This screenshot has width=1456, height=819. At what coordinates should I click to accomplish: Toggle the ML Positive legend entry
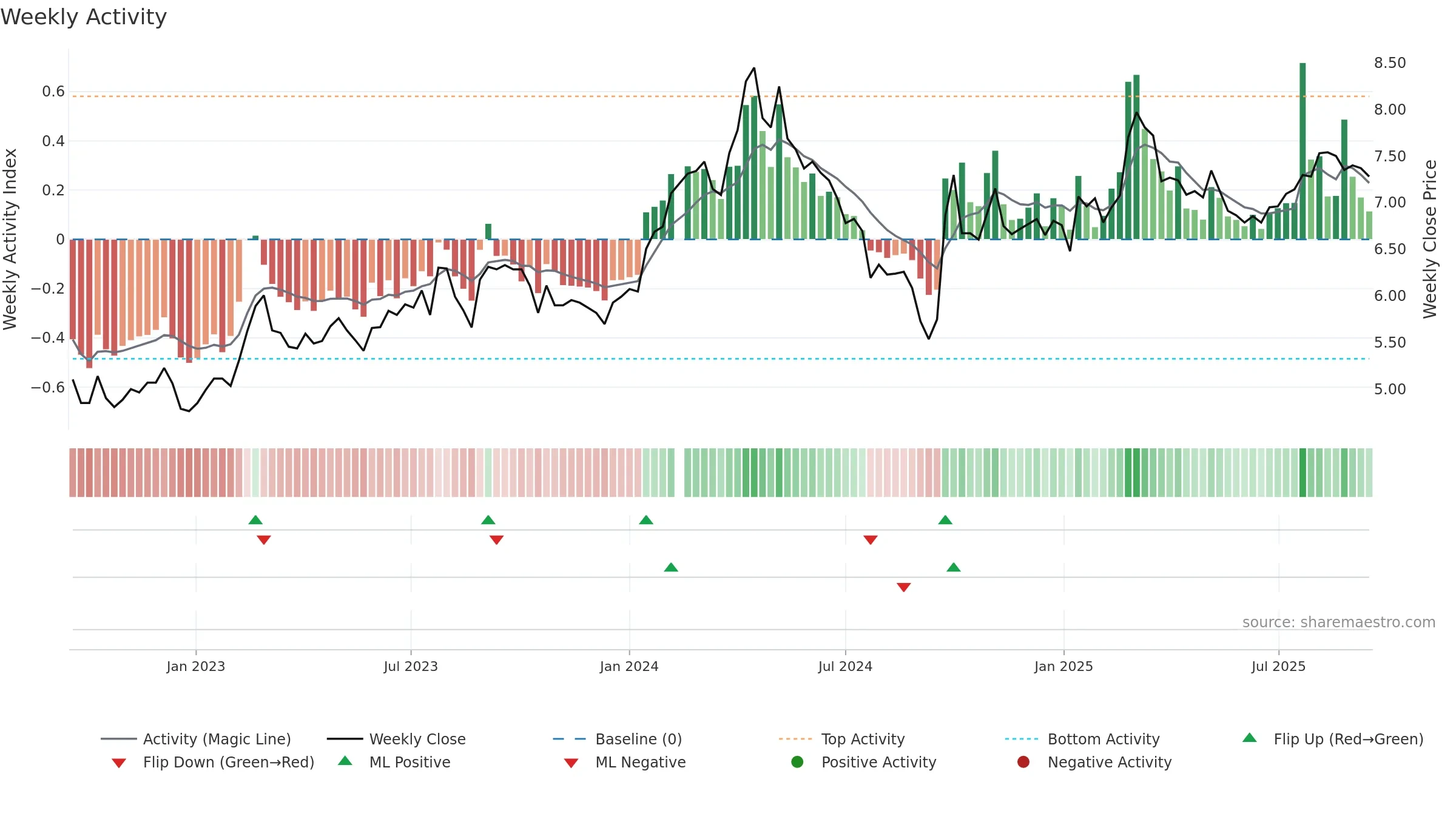pyautogui.click(x=394, y=762)
